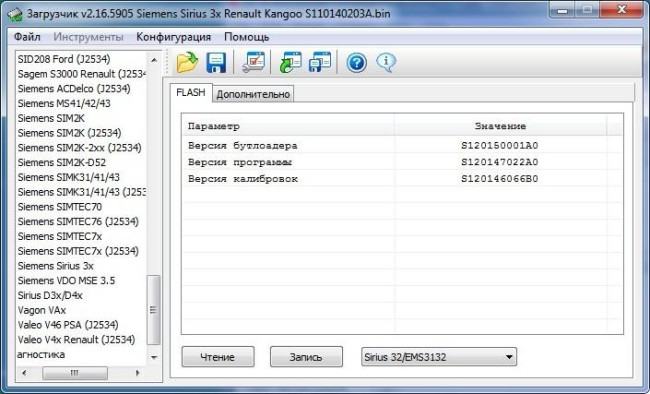The width and height of the screenshot is (650, 394).
Task: Click the Чтение button
Action: 218,357
